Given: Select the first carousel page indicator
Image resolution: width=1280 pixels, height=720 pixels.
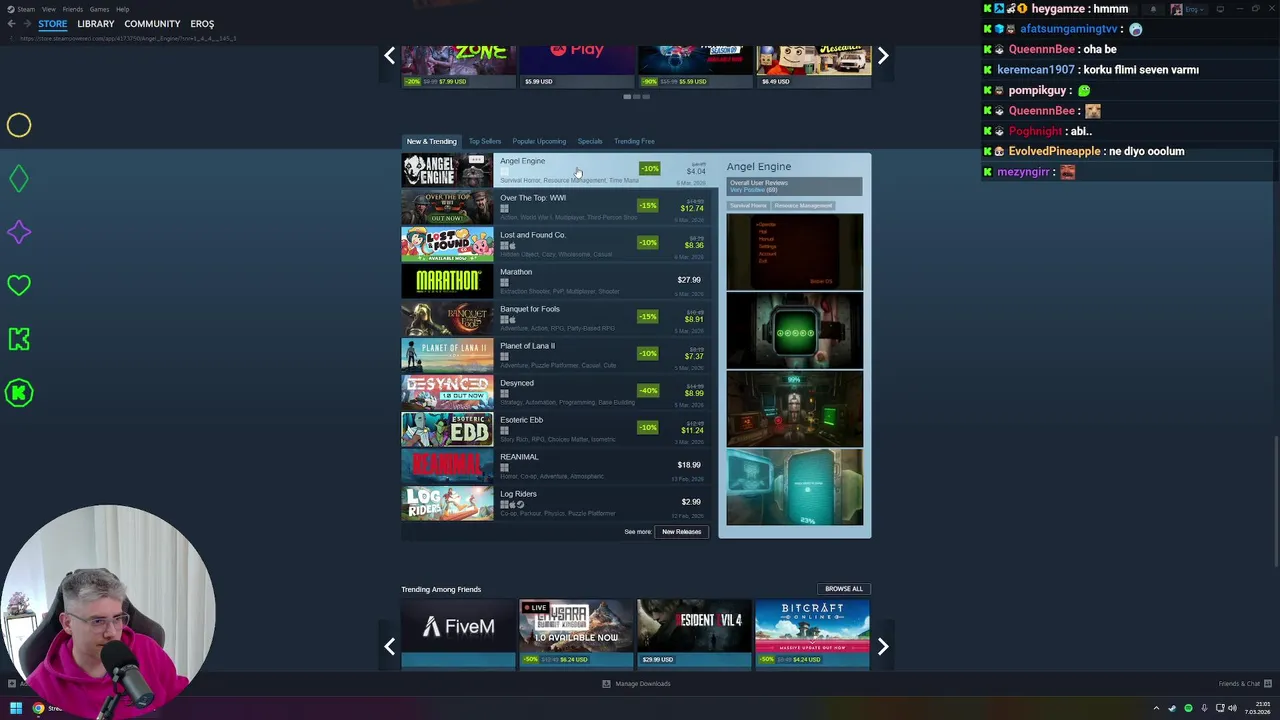Looking at the screenshot, I should click(627, 97).
